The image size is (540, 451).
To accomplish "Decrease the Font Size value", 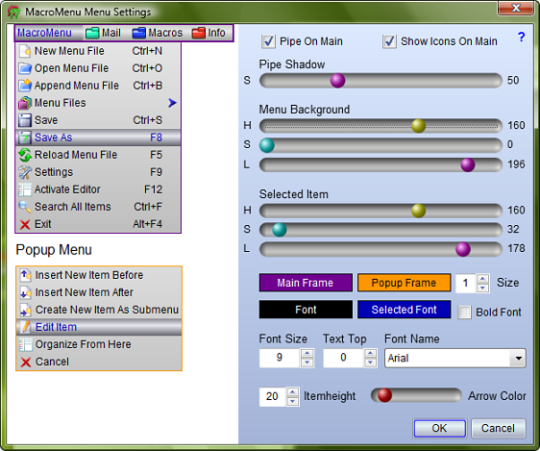I will coord(307,362).
